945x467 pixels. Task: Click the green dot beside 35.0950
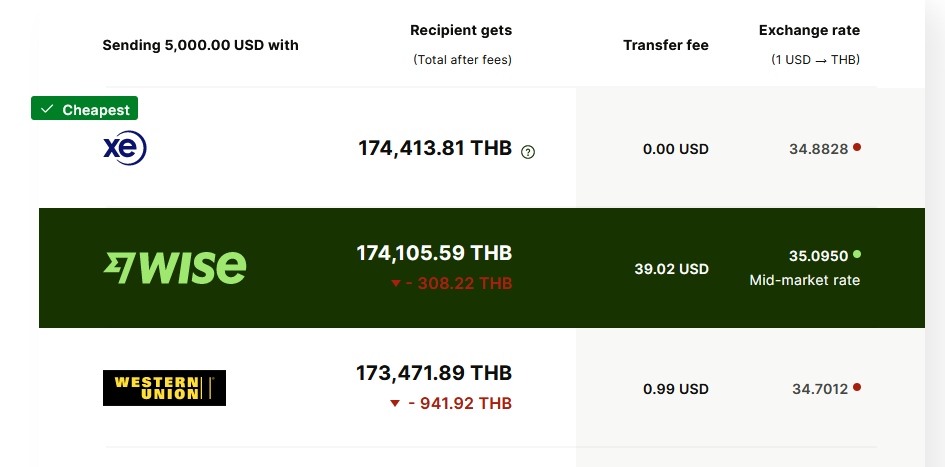point(857,254)
